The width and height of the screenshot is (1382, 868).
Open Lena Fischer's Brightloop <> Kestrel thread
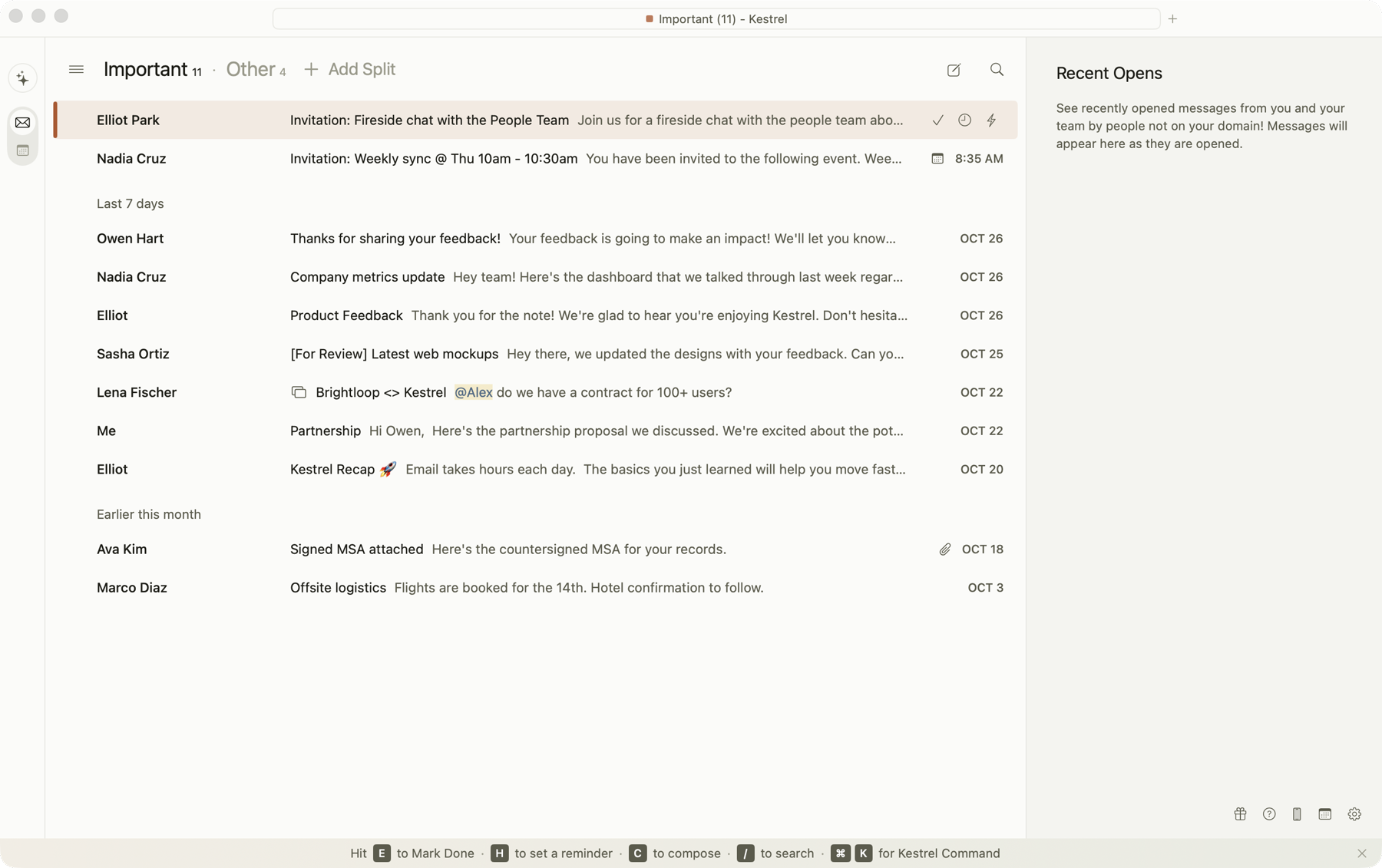[x=536, y=392]
